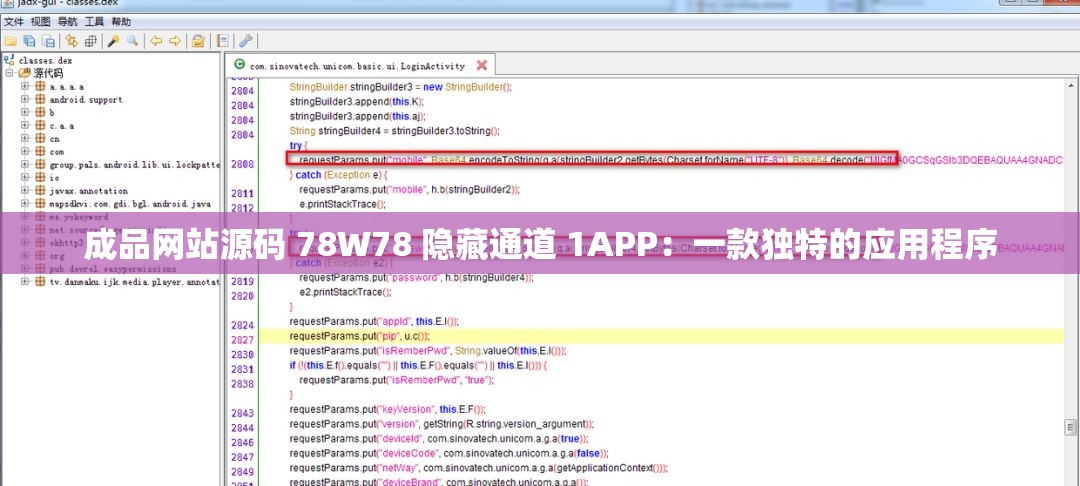Click the requestParams.put("keyVersion") code line
The height and width of the screenshot is (486, 1080).
coord(388,409)
